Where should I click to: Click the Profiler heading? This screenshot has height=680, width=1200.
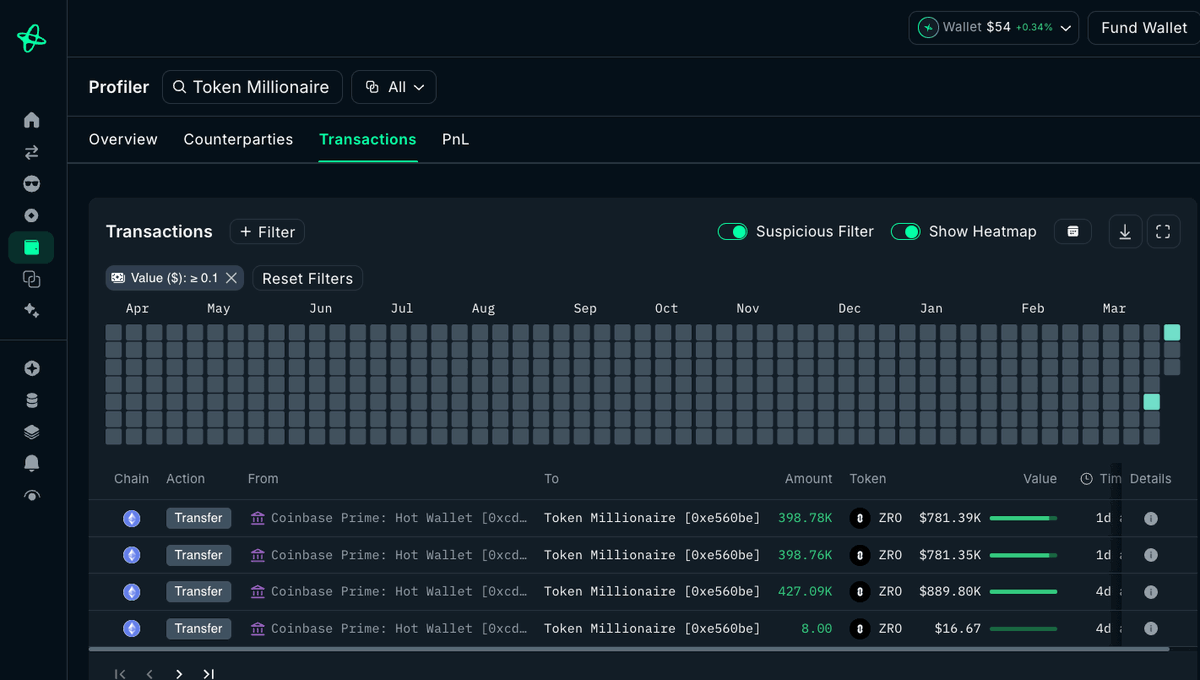[x=119, y=87]
